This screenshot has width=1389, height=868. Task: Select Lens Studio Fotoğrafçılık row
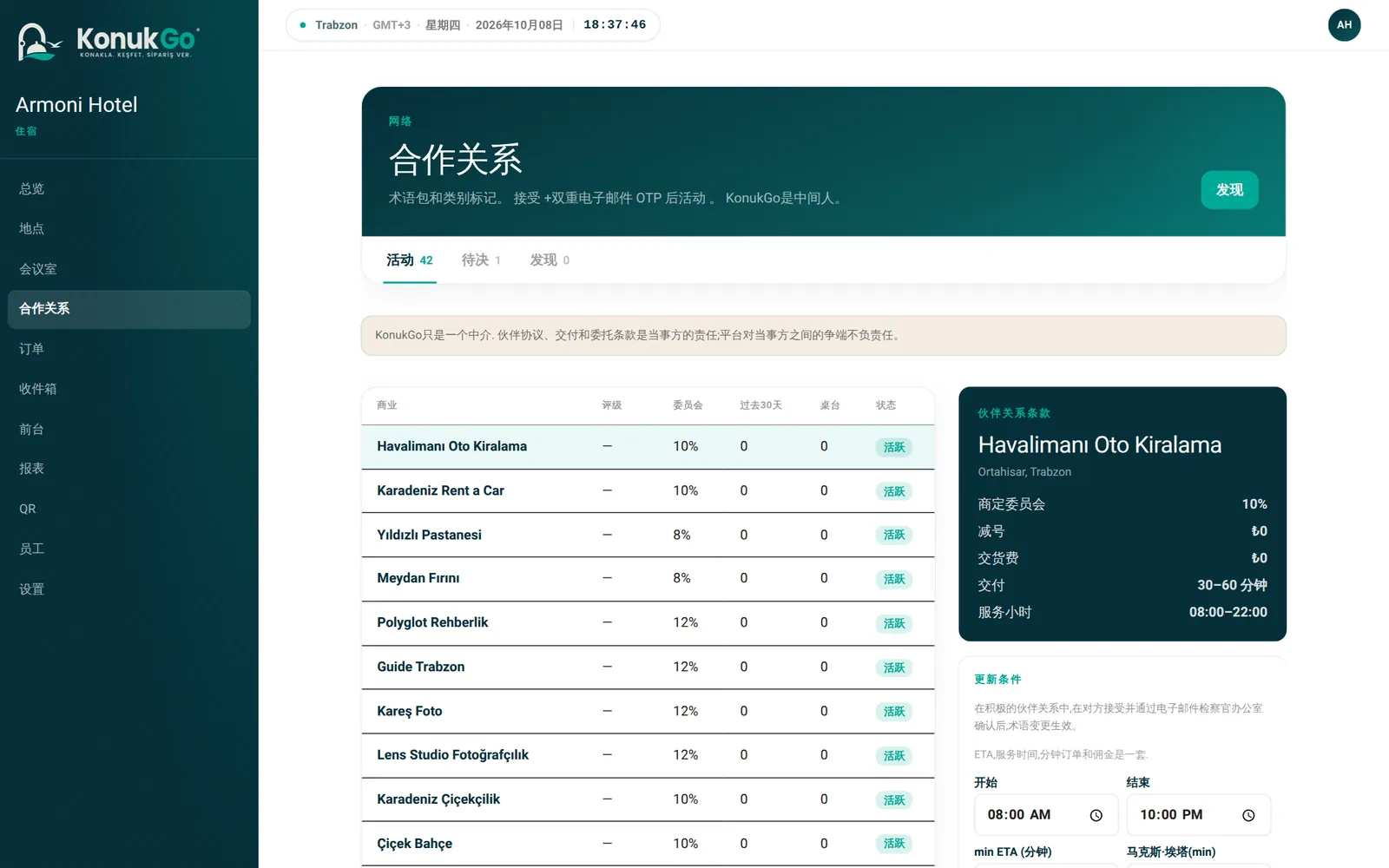pyautogui.click(x=648, y=755)
